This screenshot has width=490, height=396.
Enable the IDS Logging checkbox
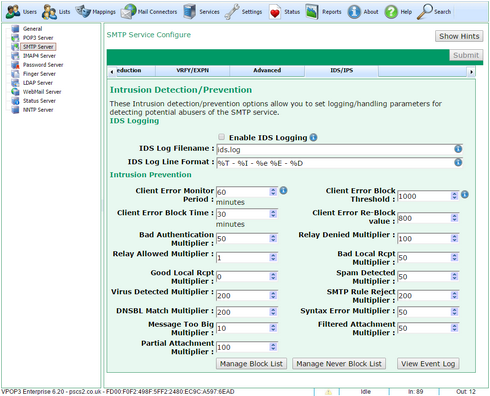[221, 137]
